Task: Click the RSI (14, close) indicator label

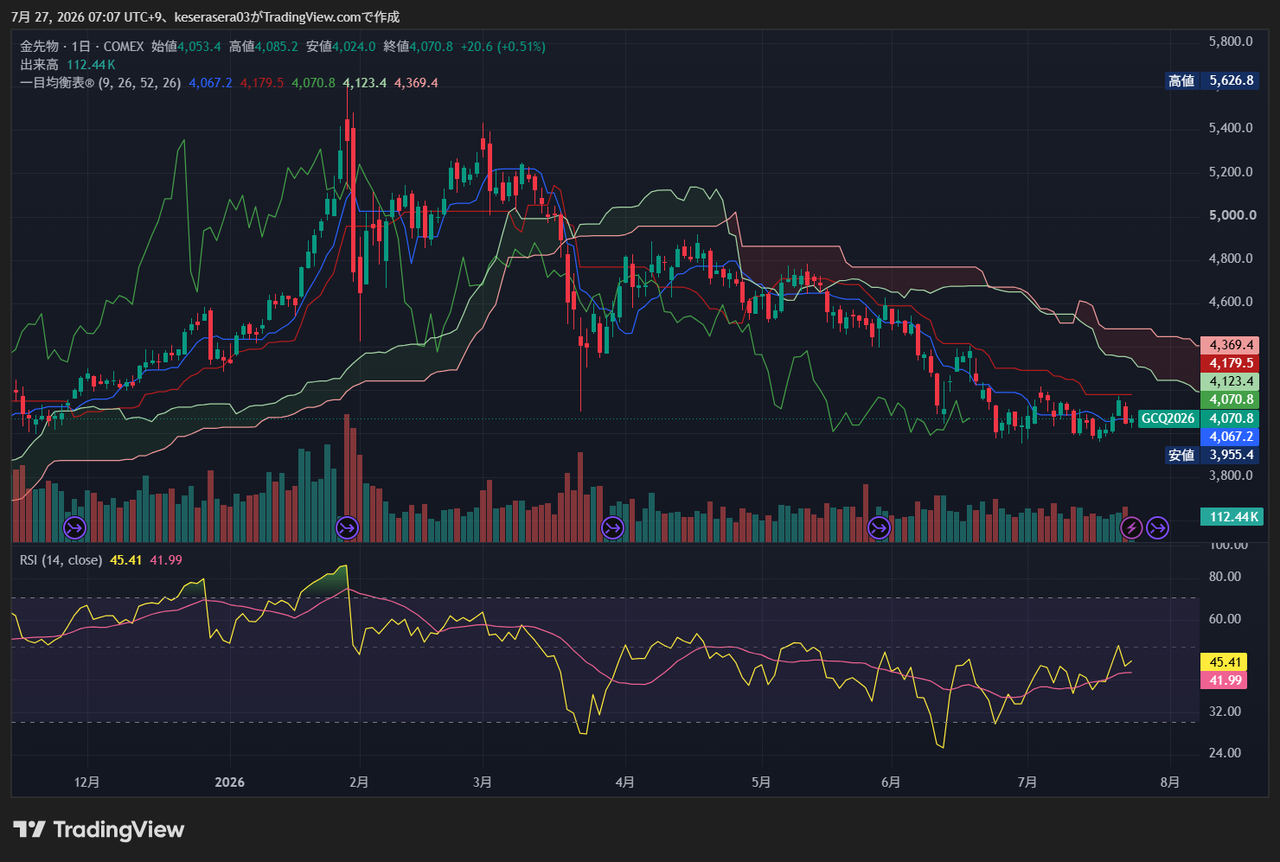Action: click(x=61, y=560)
